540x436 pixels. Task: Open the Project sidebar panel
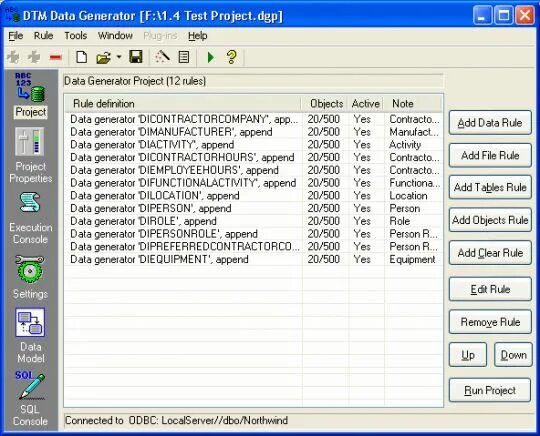[30, 95]
